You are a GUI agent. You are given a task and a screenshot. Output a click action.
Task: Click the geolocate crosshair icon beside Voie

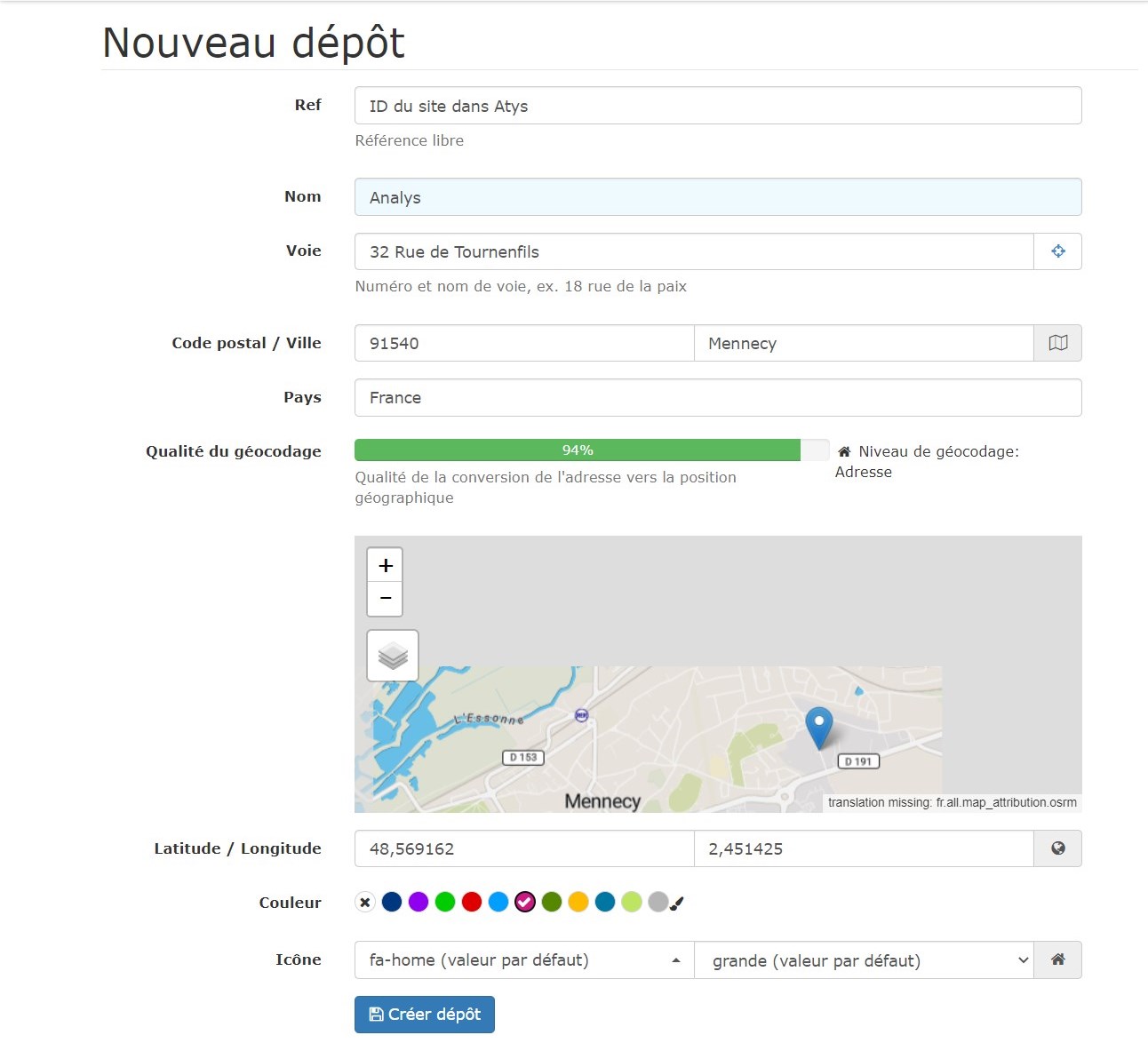pyautogui.click(x=1057, y=251)
